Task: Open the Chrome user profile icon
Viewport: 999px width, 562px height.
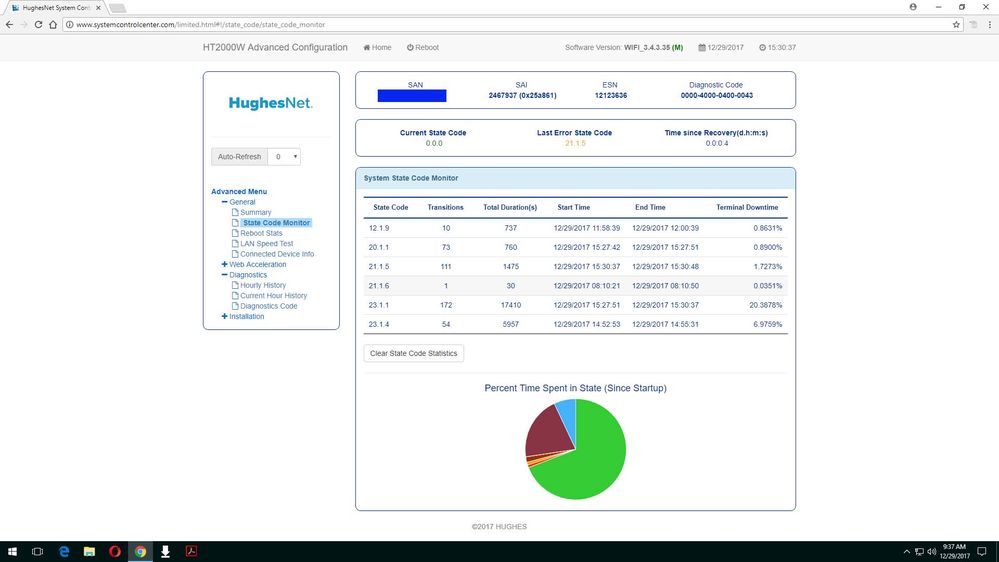Action: (x=913, y=6)
